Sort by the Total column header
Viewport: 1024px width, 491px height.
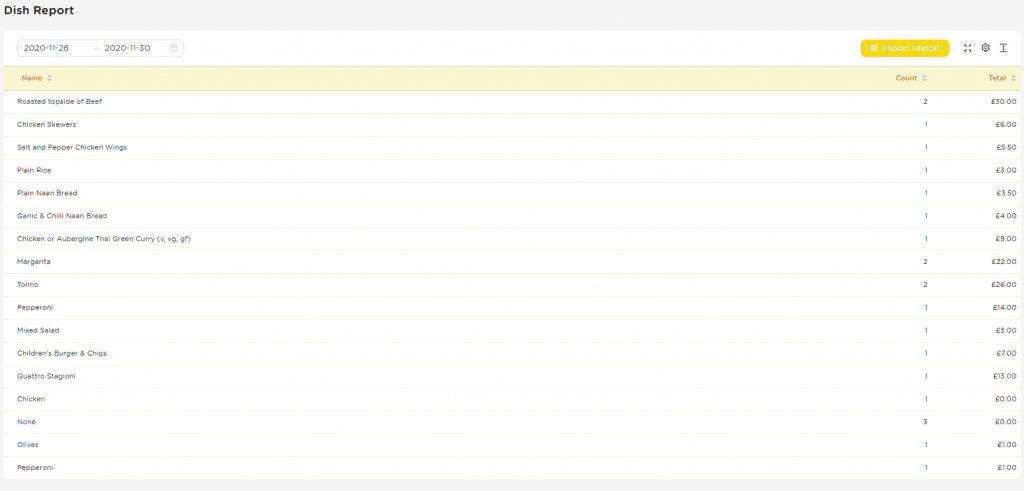click(x=997, y=78)
